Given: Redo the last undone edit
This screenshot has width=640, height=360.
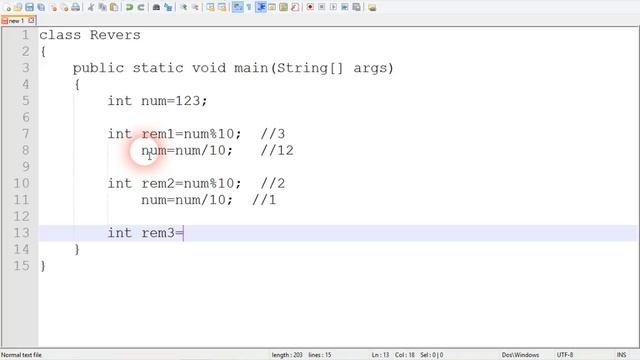Looking at the screenshot, I should 141,7.
